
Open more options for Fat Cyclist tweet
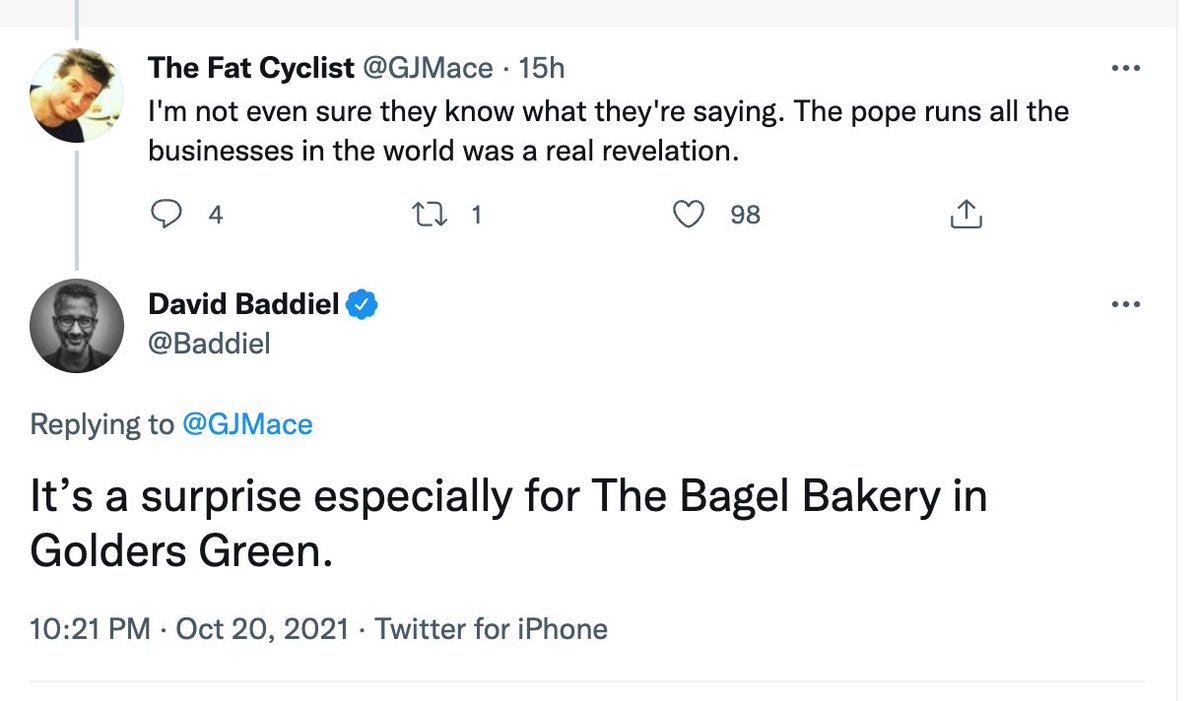coord(1126,68)
